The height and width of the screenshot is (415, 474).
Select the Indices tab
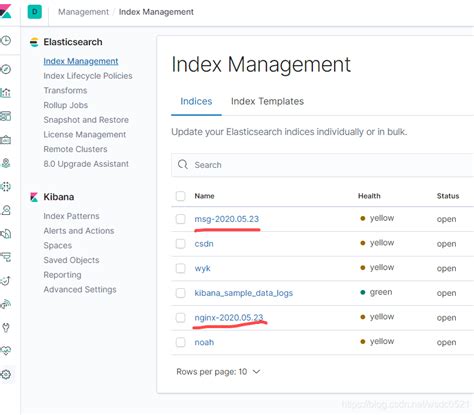196,101
